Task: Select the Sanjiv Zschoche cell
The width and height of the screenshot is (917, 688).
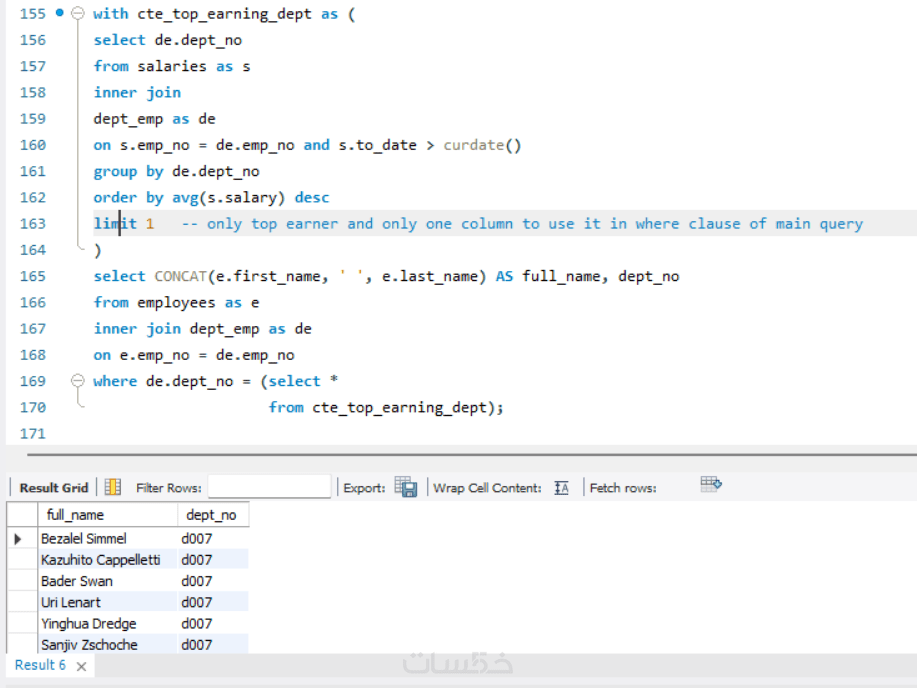Action: coord(108,645)
